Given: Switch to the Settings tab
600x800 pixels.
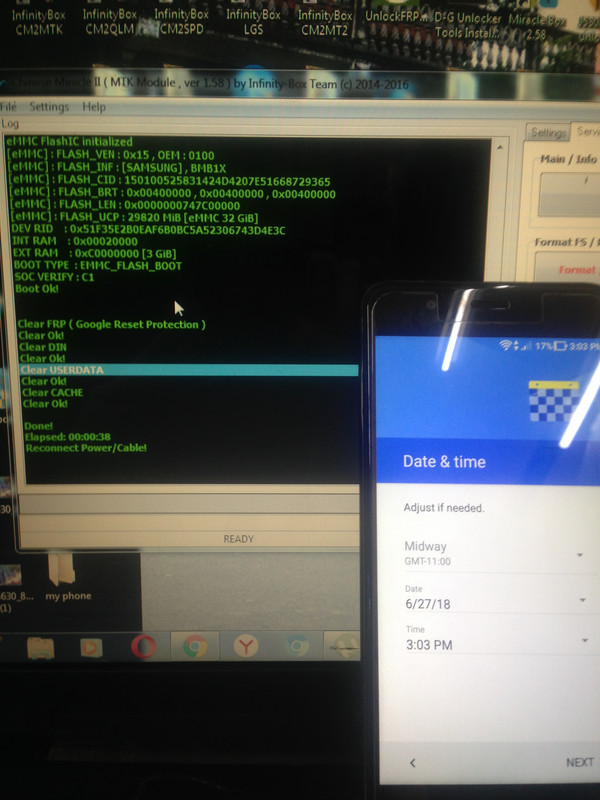Looking at the screenshot, I should click(548, 133).
